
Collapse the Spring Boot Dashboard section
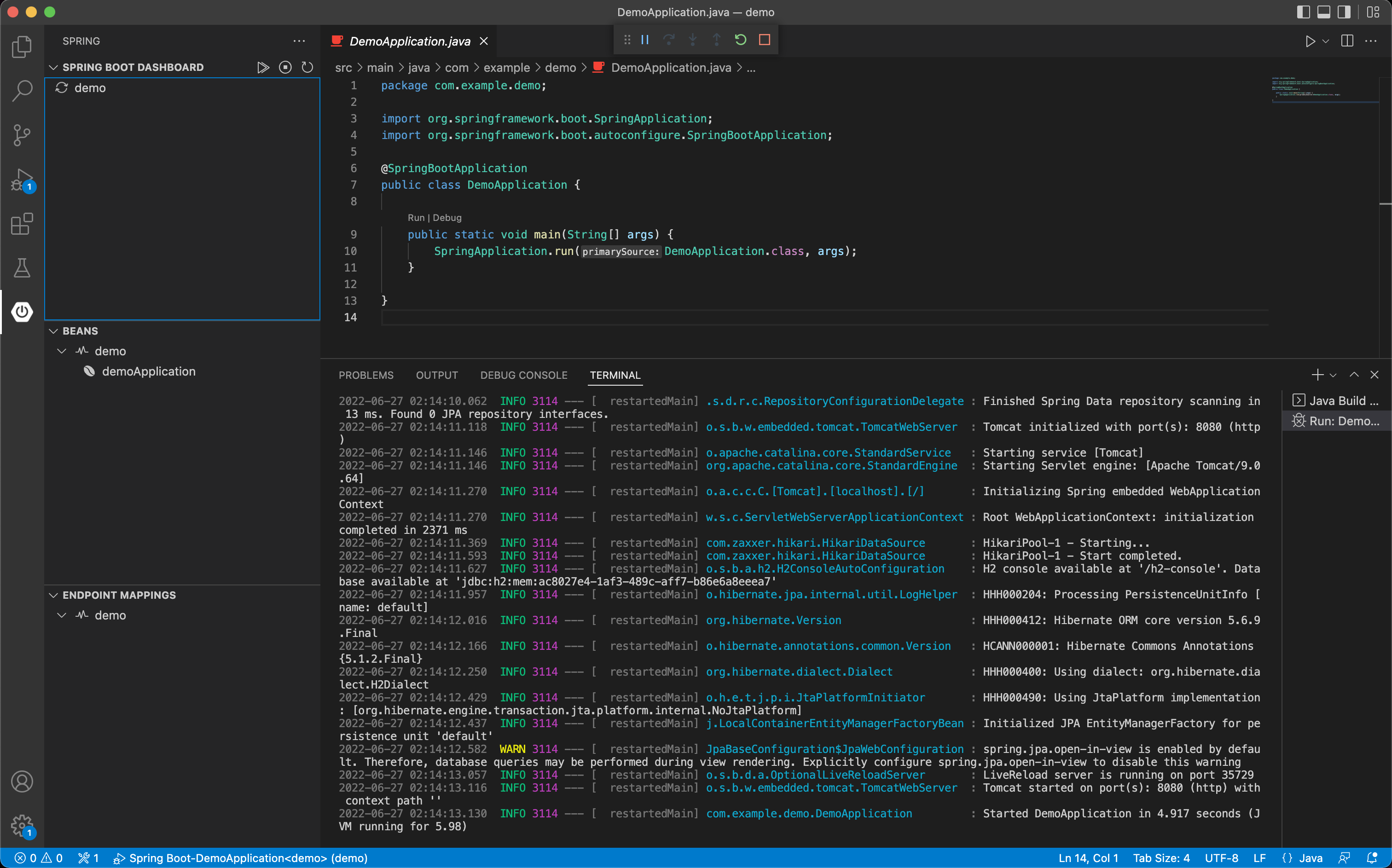[x=53, y=67]
